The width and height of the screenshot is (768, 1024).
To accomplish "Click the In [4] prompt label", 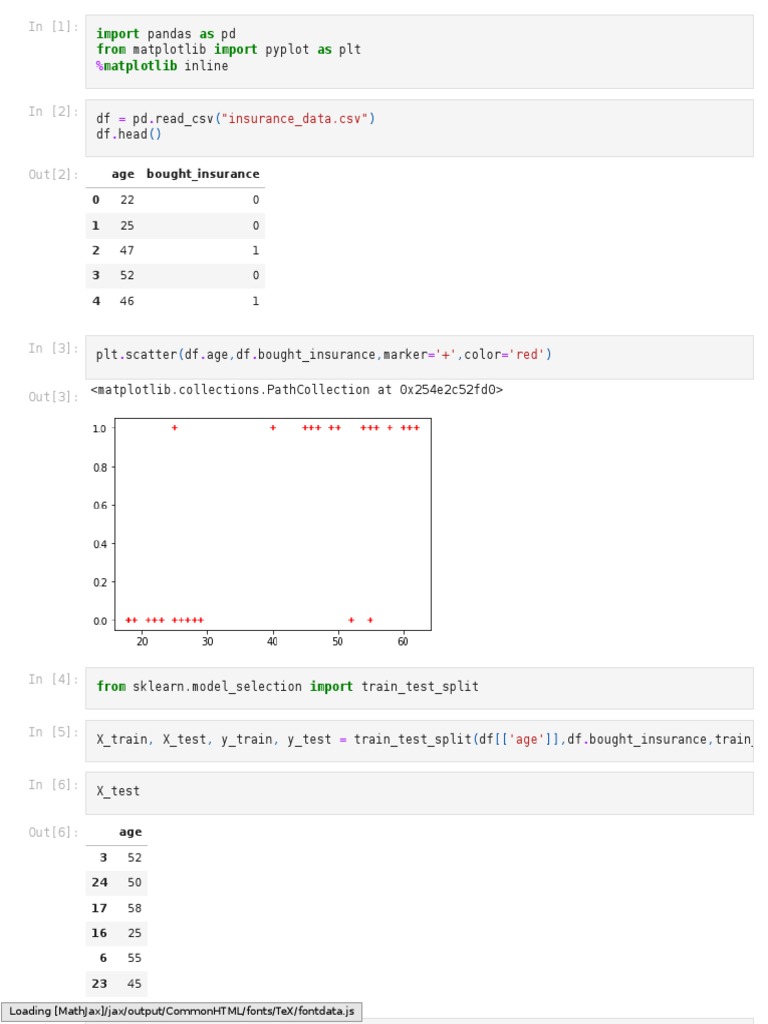I will coord(52,680).
